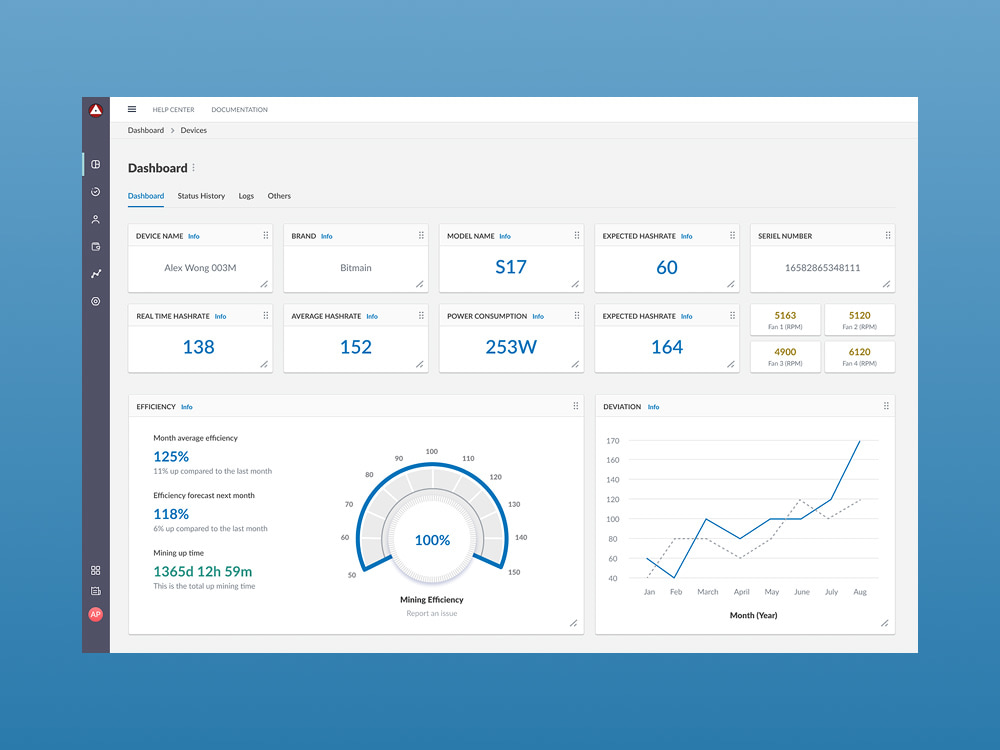Click serial number 16582865348111
1000x750 pixels.
(x=823, y=268)
